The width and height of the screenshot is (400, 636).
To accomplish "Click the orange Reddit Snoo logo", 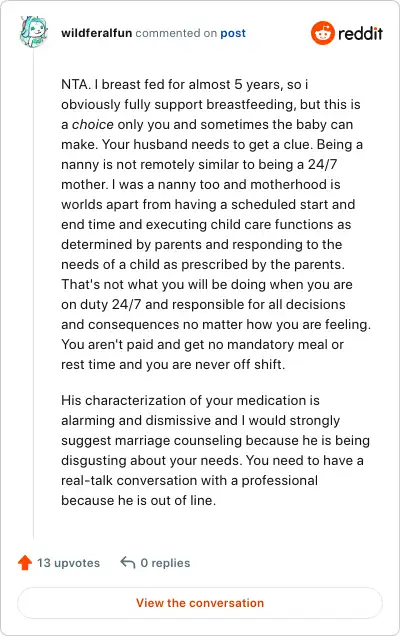I will (x=323, y=33).
